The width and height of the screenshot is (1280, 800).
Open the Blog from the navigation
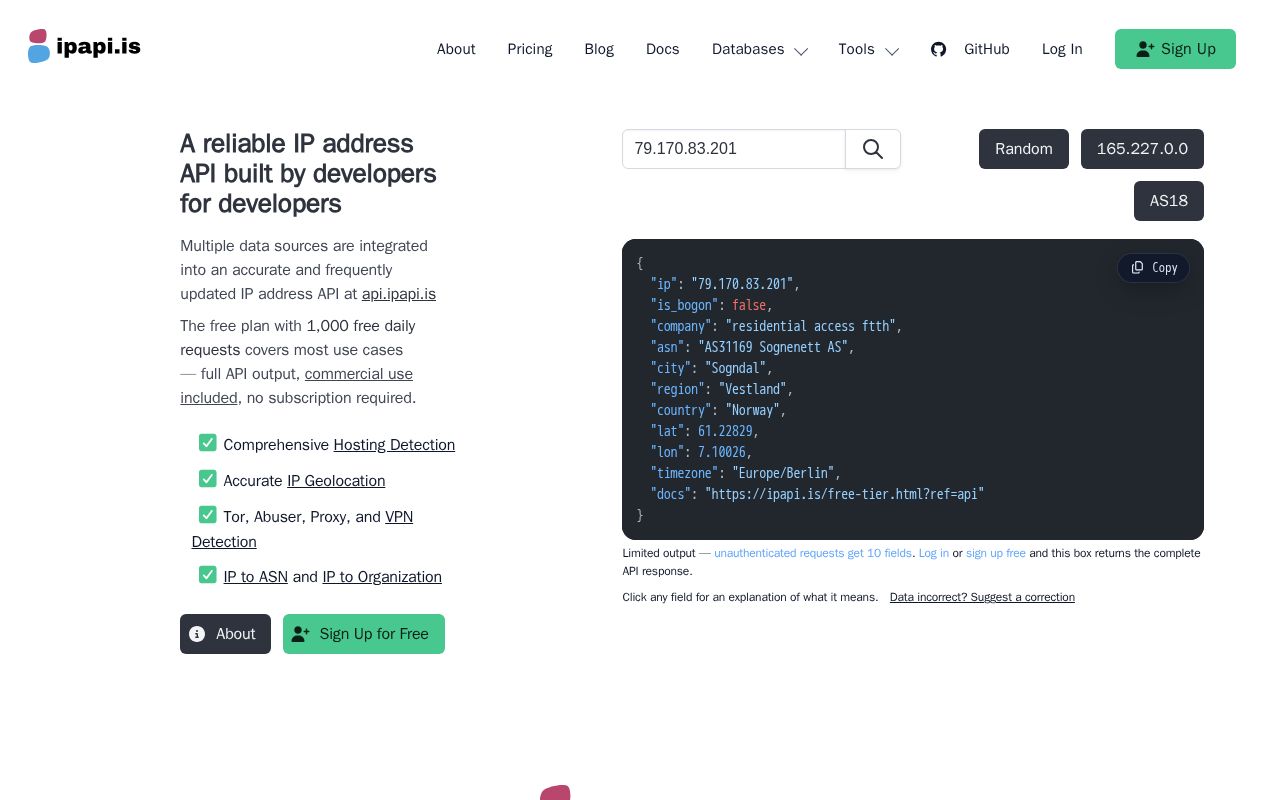599,49
